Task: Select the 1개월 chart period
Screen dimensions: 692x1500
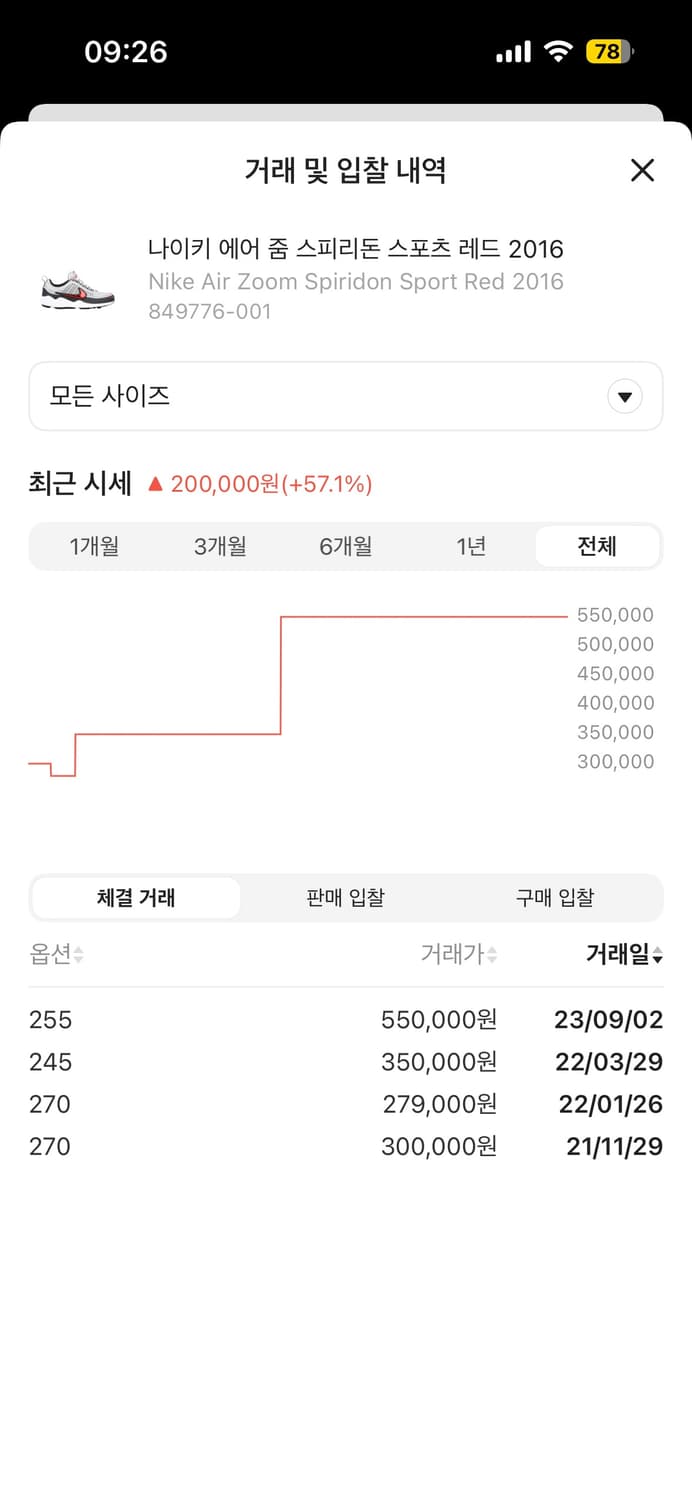Action: point(94,546)
